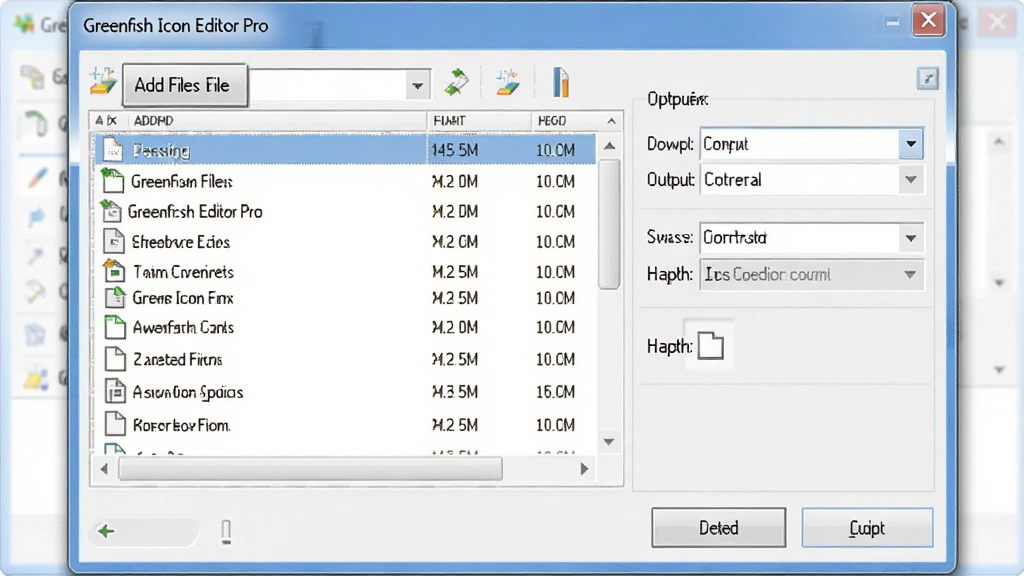The image size is (1024, 576).
Task: Click the sparkle icon left of Add Files File
Action: [x=103, y=82]
